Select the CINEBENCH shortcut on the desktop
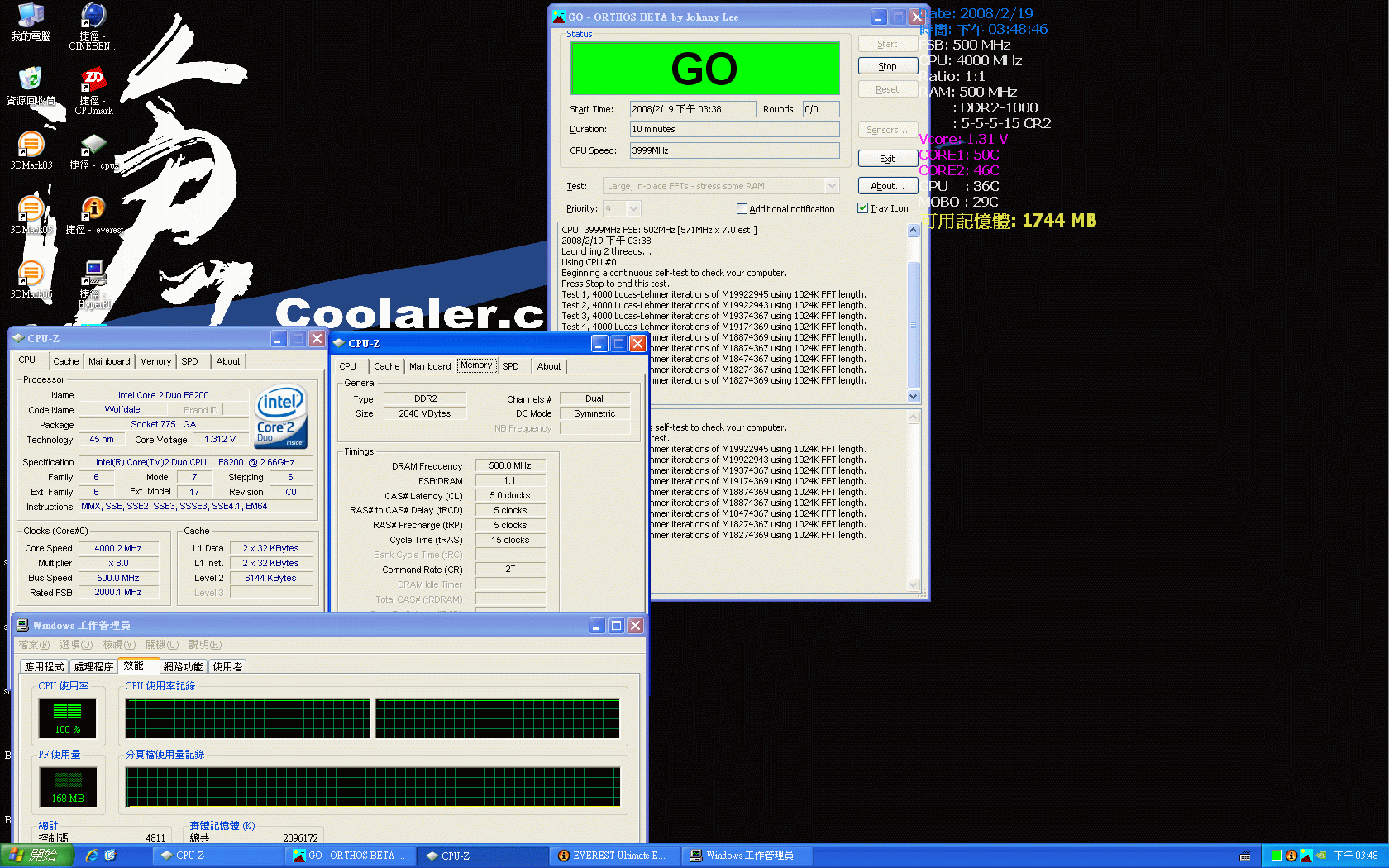Viewport: 1389px width, 868px height. [x=93, y=15]
